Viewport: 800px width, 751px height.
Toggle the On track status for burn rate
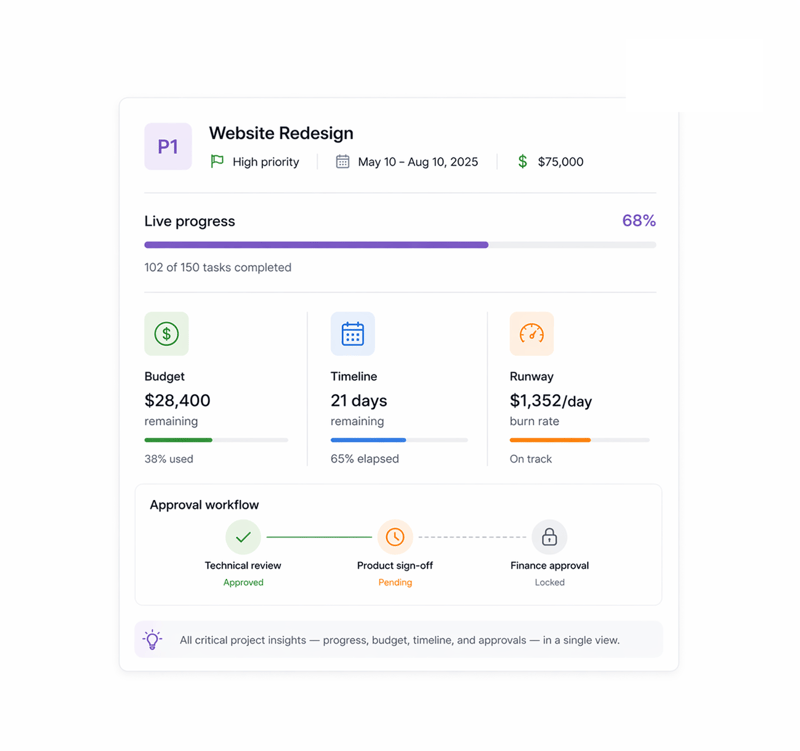530,459
